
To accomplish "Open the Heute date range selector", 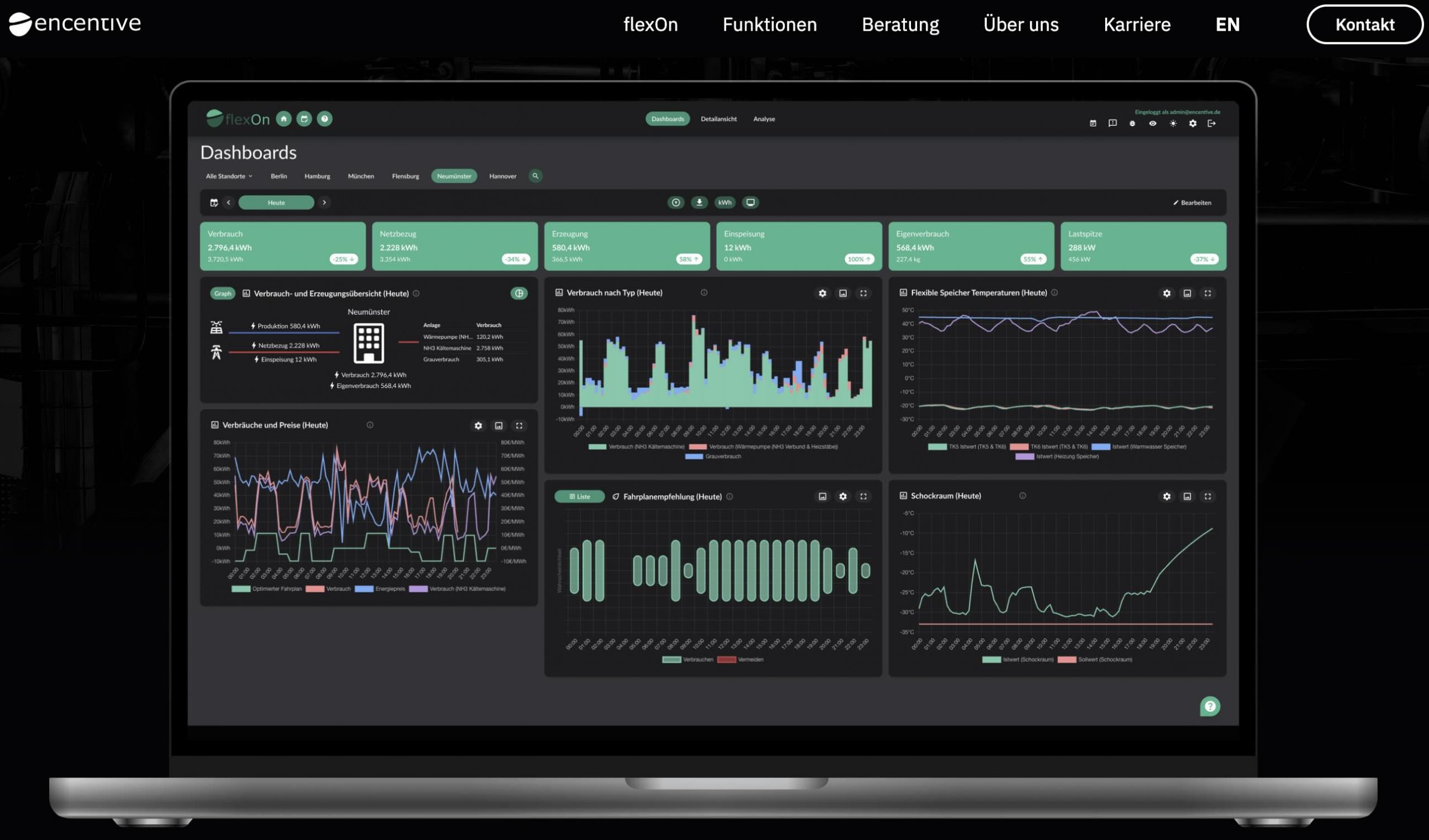I will pos(276,203).
